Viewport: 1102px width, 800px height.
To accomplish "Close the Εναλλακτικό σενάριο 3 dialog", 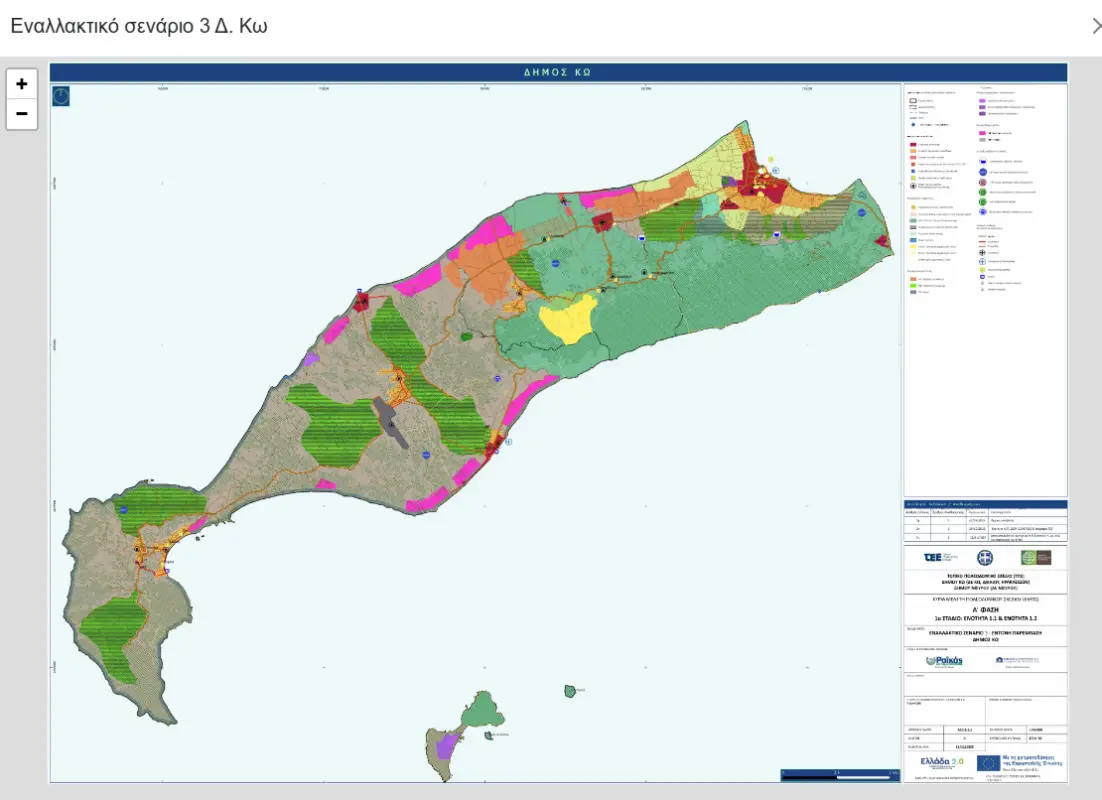I will (1096, 26).
